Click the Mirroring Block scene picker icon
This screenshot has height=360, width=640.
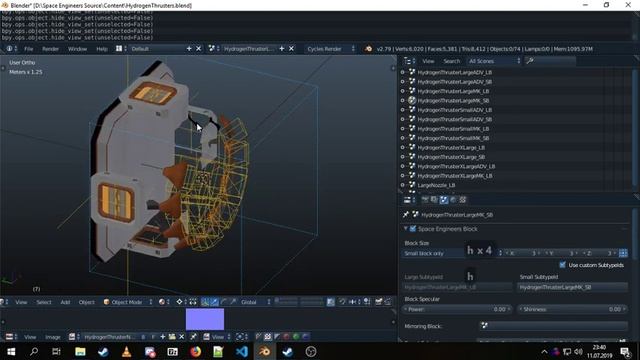click(x=484, y=326)
